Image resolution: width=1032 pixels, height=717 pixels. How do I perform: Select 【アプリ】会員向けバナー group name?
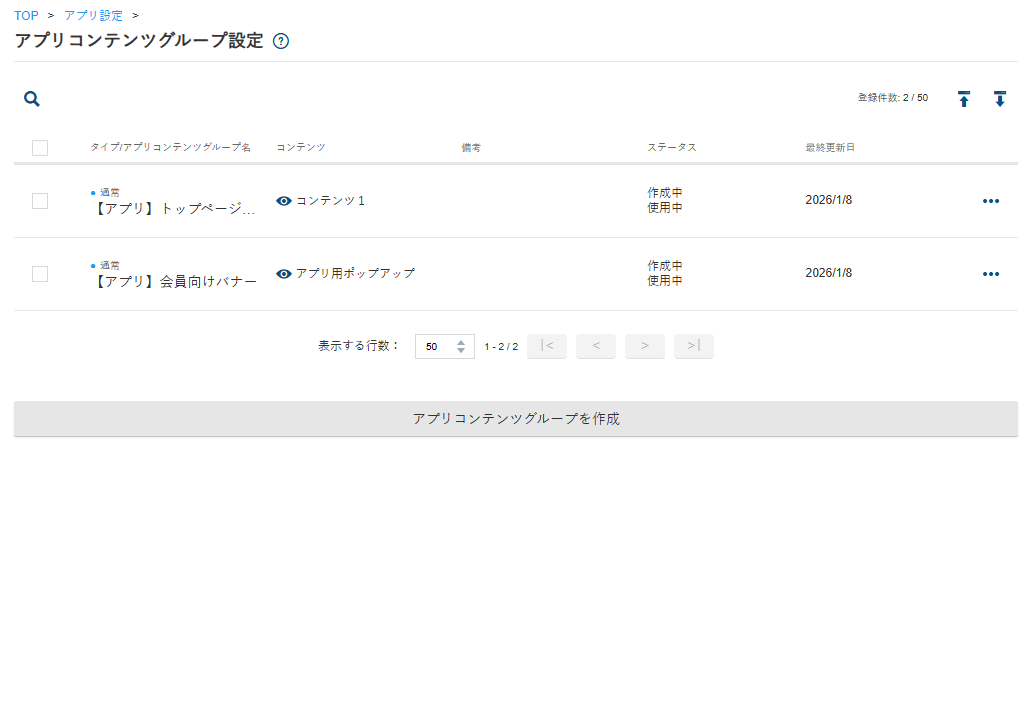coord(174,282)
